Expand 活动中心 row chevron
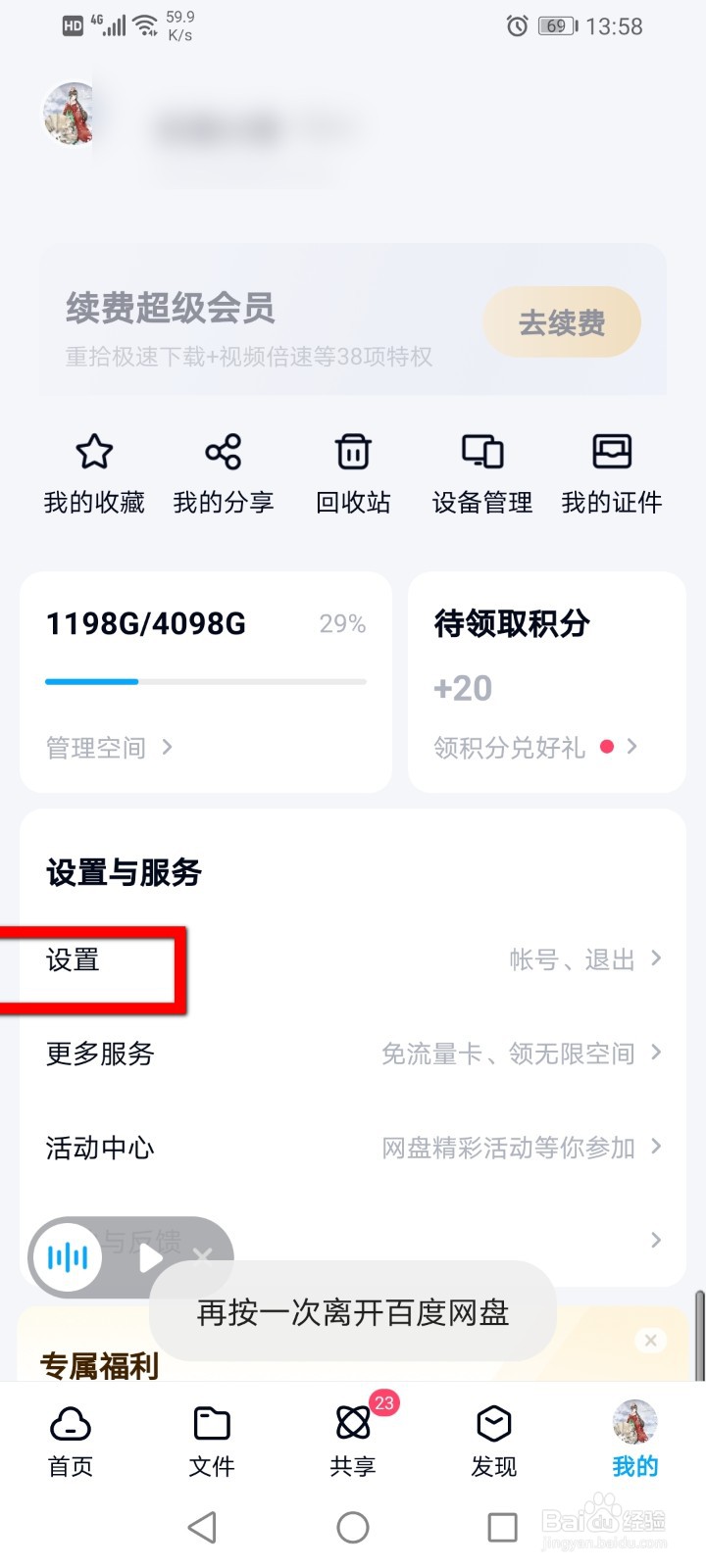 click(x=656, y=1147)
